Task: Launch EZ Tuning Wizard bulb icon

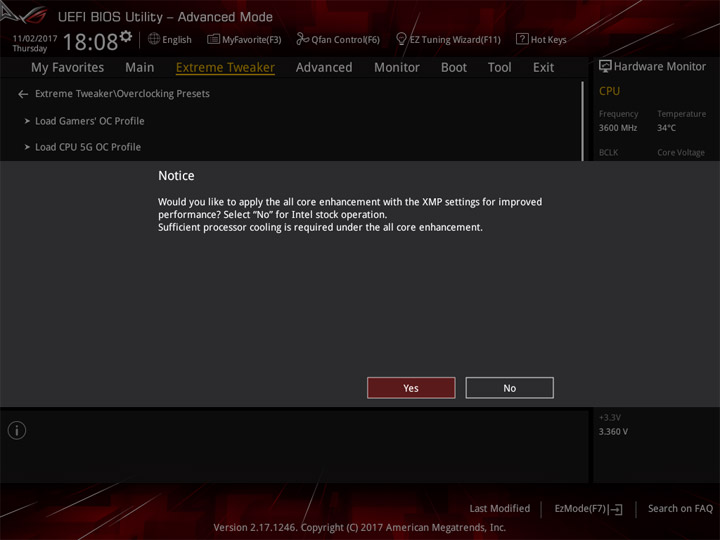Action: pyautogui.click(x=401, y=39)
